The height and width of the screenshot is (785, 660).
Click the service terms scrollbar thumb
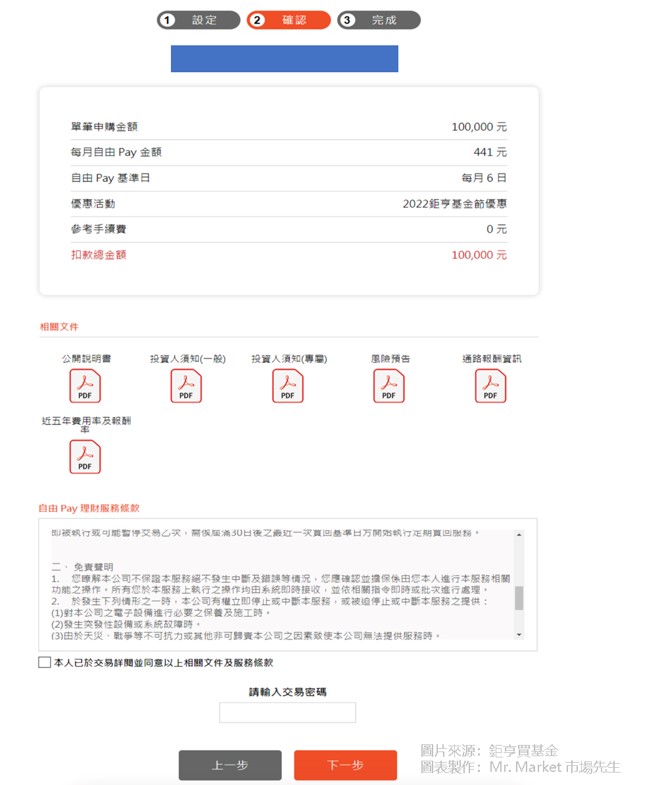(x=519, y=598)
